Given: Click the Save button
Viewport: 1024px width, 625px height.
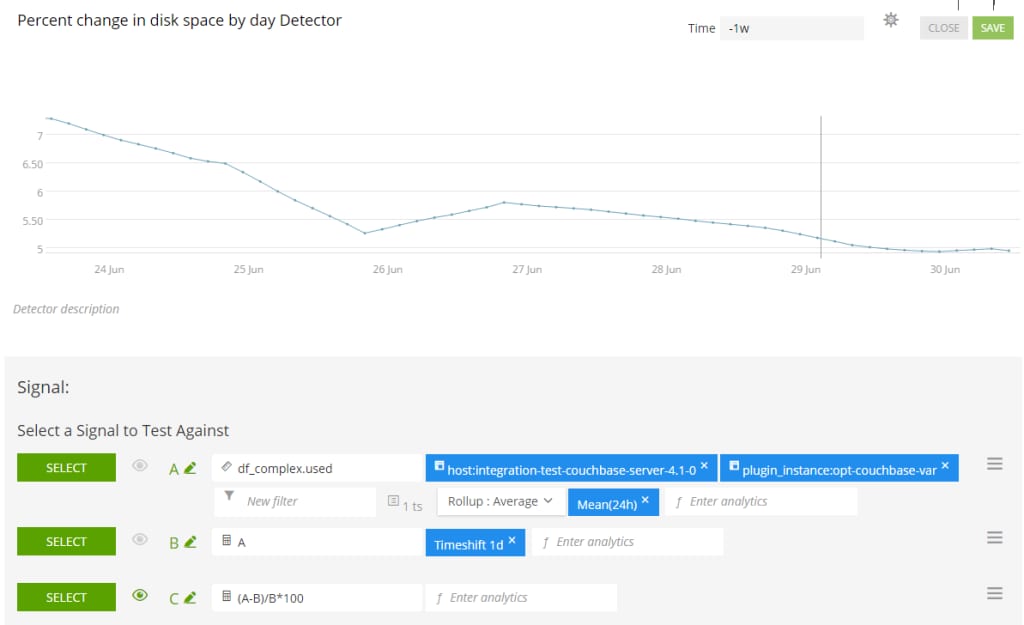Looking at the screenshot, I should pyautogui.click(x=992, y=28).
